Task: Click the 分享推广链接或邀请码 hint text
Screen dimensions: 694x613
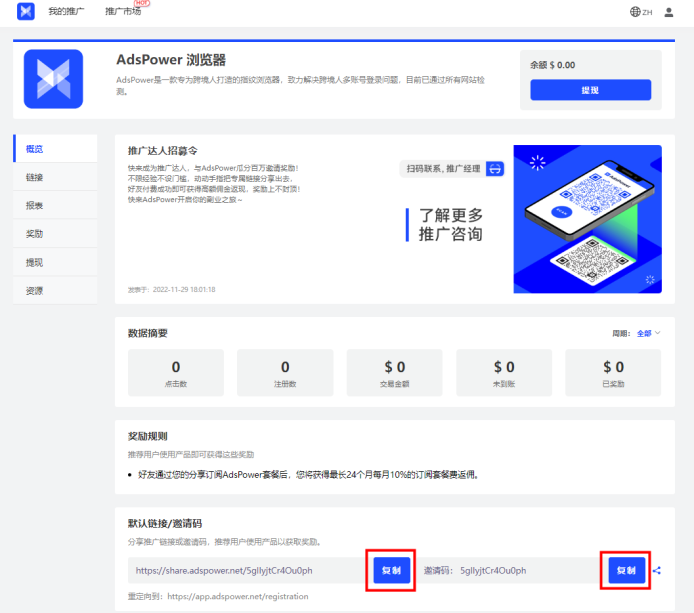Action: [x=224, y=542]
